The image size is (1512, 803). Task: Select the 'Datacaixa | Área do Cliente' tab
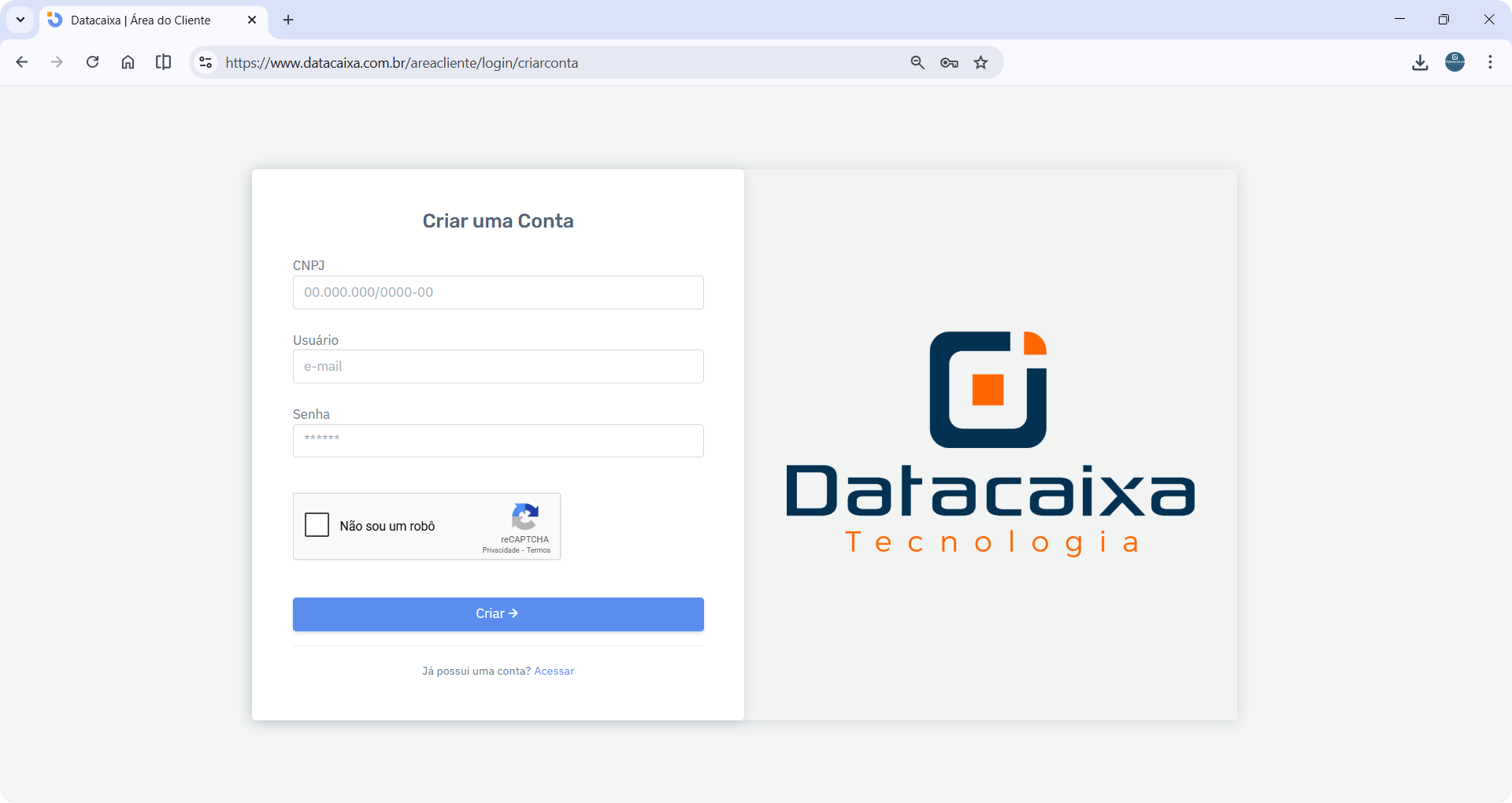[x=142, y=20]
